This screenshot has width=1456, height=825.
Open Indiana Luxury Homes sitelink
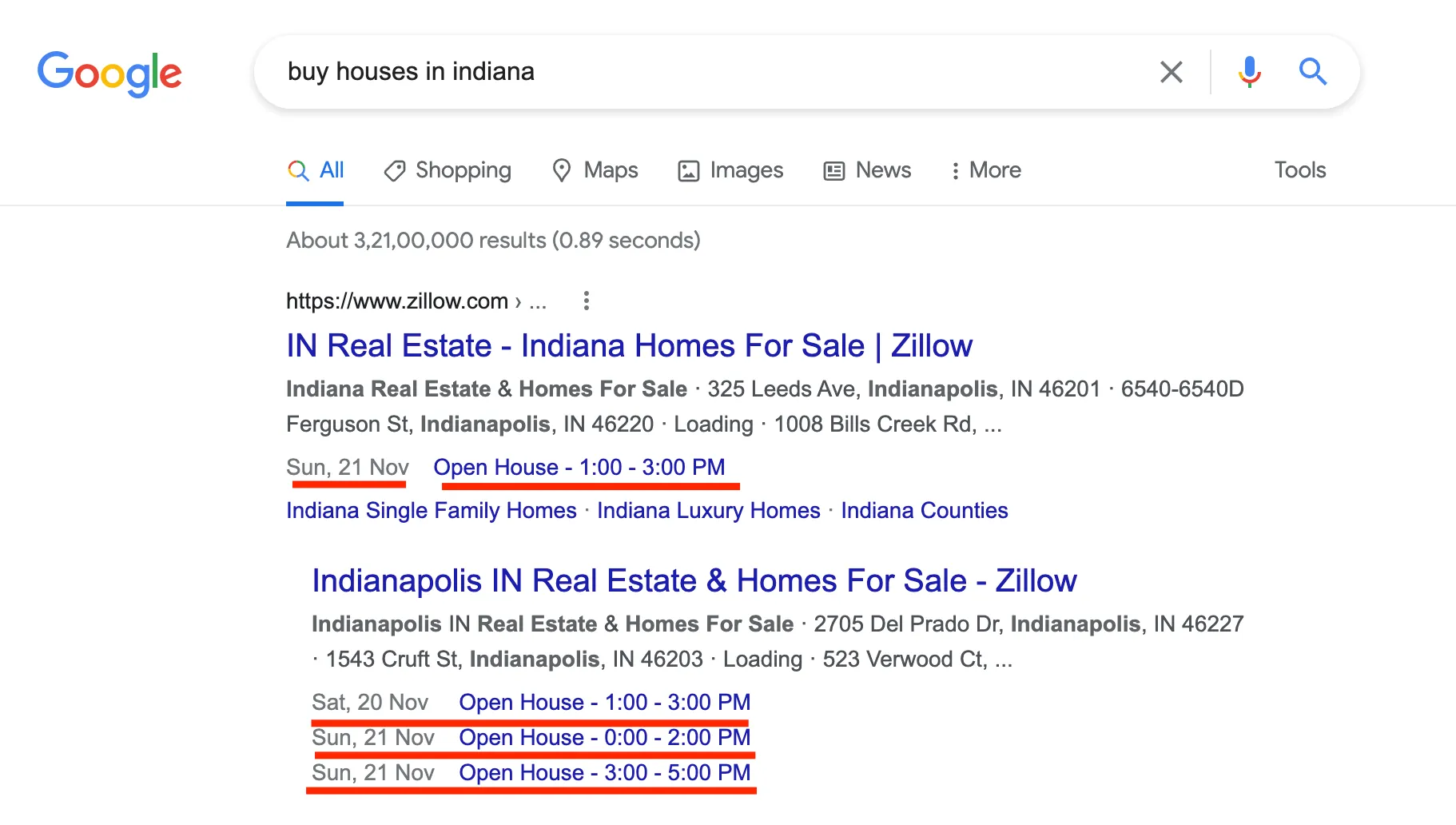(x=708, y=511)
